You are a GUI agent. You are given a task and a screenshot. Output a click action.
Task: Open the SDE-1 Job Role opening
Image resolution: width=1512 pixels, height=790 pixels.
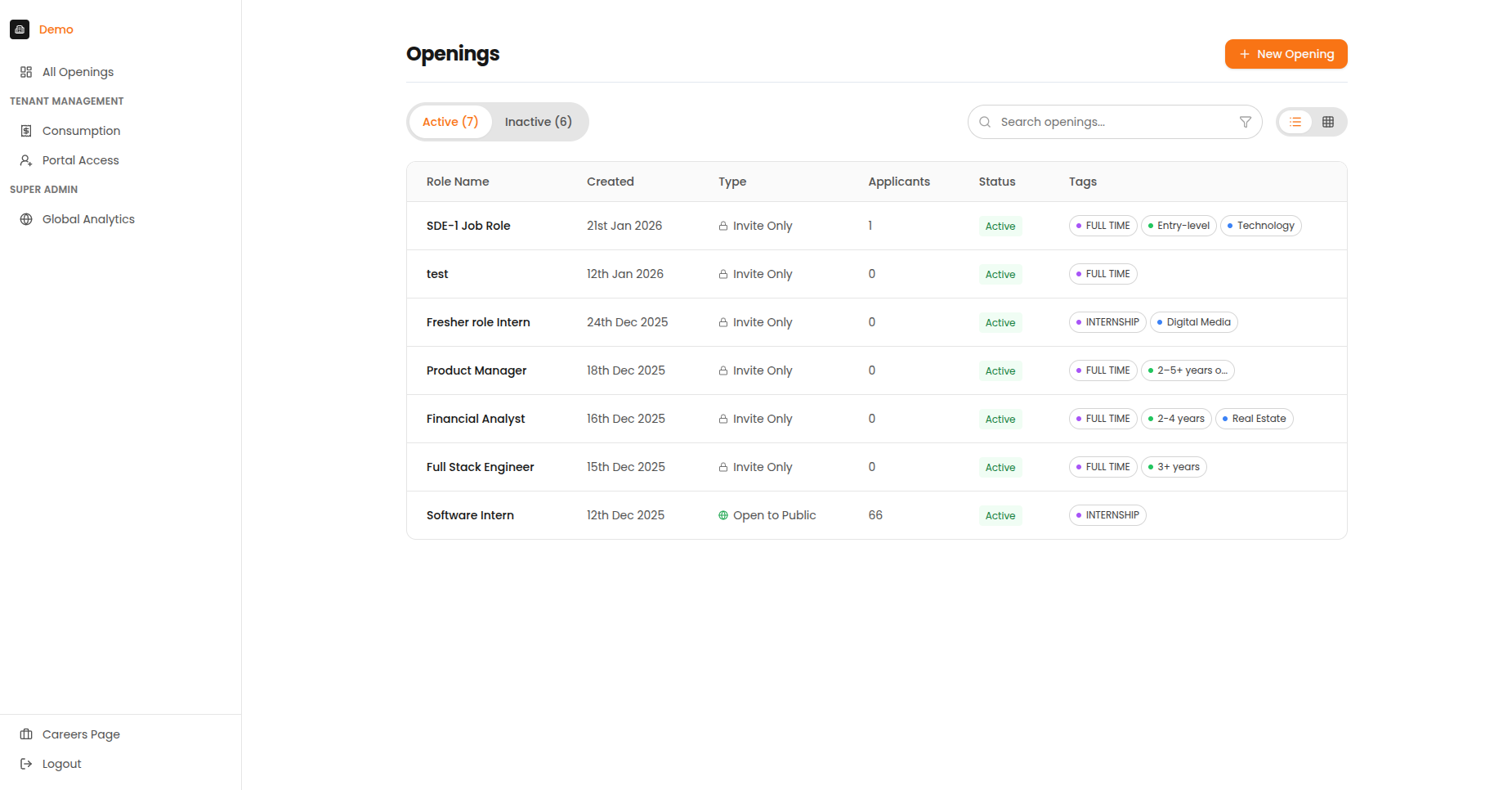pyautogui.click(x=468, y=225)
